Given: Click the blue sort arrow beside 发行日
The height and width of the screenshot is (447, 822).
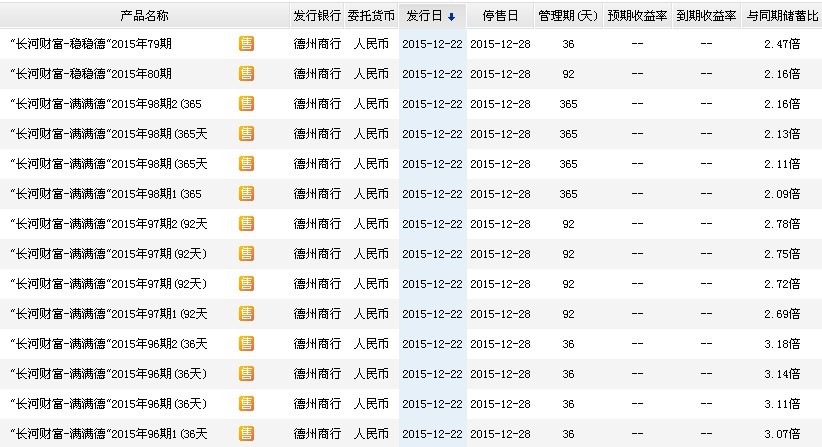Looking at the screenshot, I should [451, 17].
